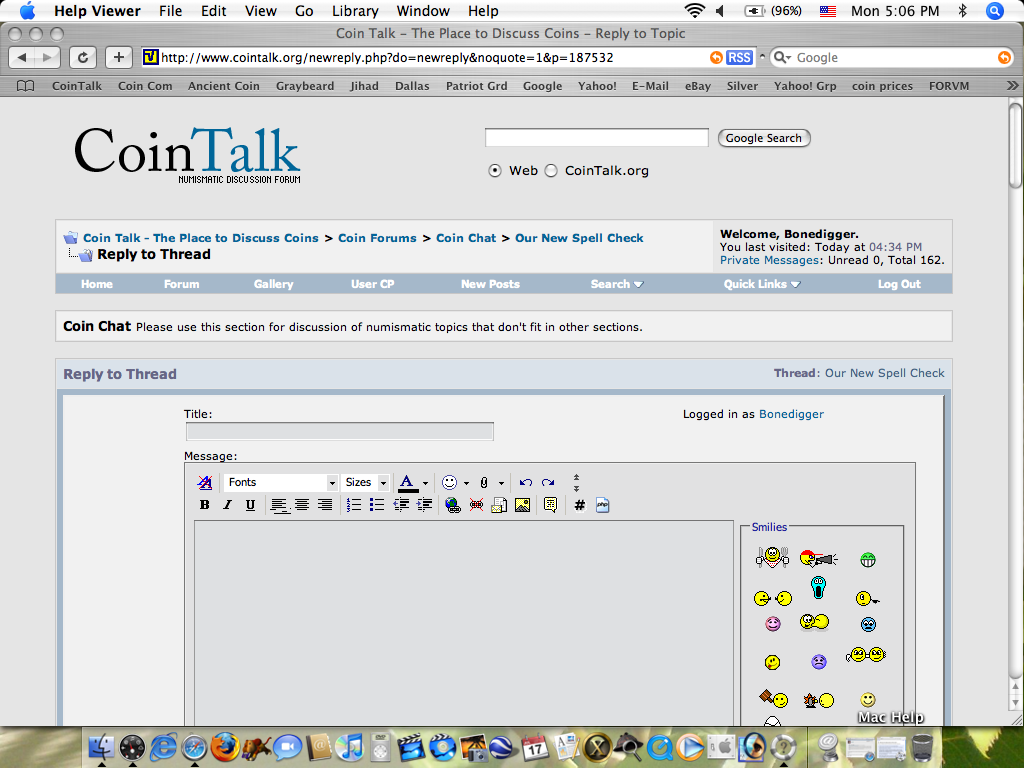Screen dimensions: 1024x768
Task: Open the bookmarks book icon
Action: point(25,86)
